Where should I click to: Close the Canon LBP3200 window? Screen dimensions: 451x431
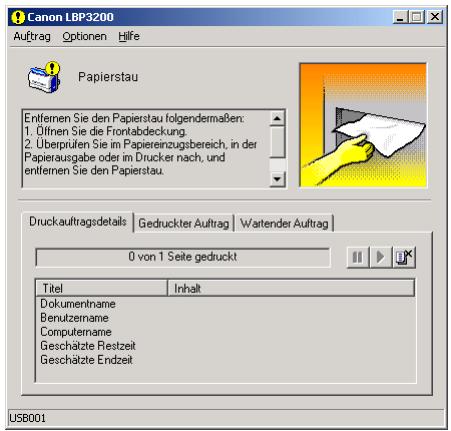[x=435, y=17]
